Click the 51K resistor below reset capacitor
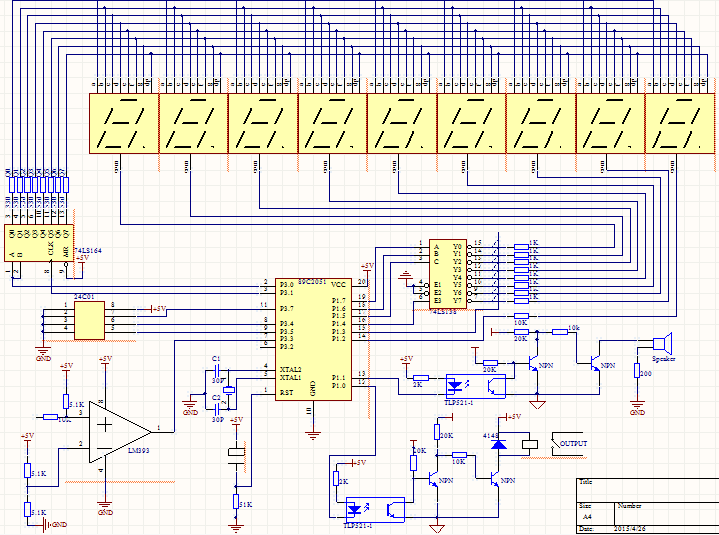The image size is (719, 535). [236, 501]
